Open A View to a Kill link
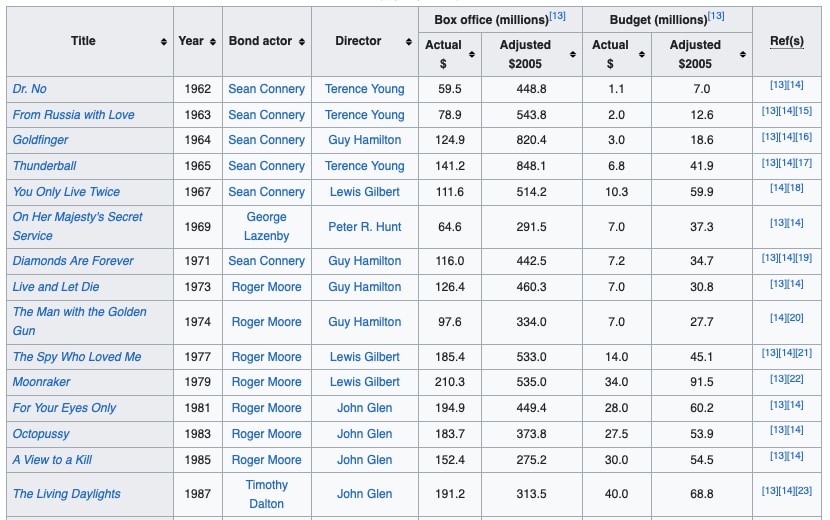Viewport: 830px width, 520px height. coord(52,460)
